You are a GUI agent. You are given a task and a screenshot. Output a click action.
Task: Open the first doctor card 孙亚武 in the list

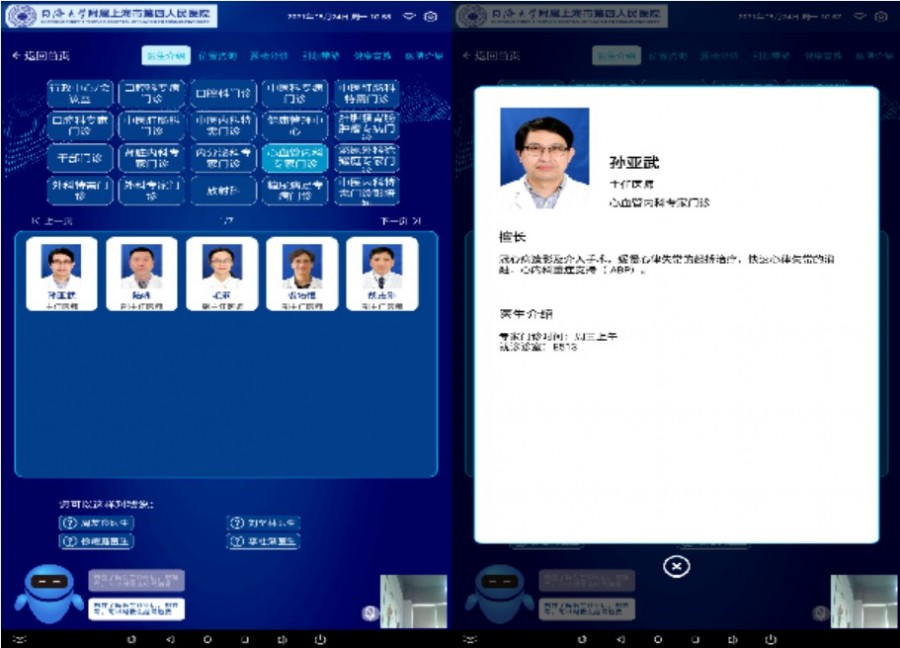coord(62,273)
